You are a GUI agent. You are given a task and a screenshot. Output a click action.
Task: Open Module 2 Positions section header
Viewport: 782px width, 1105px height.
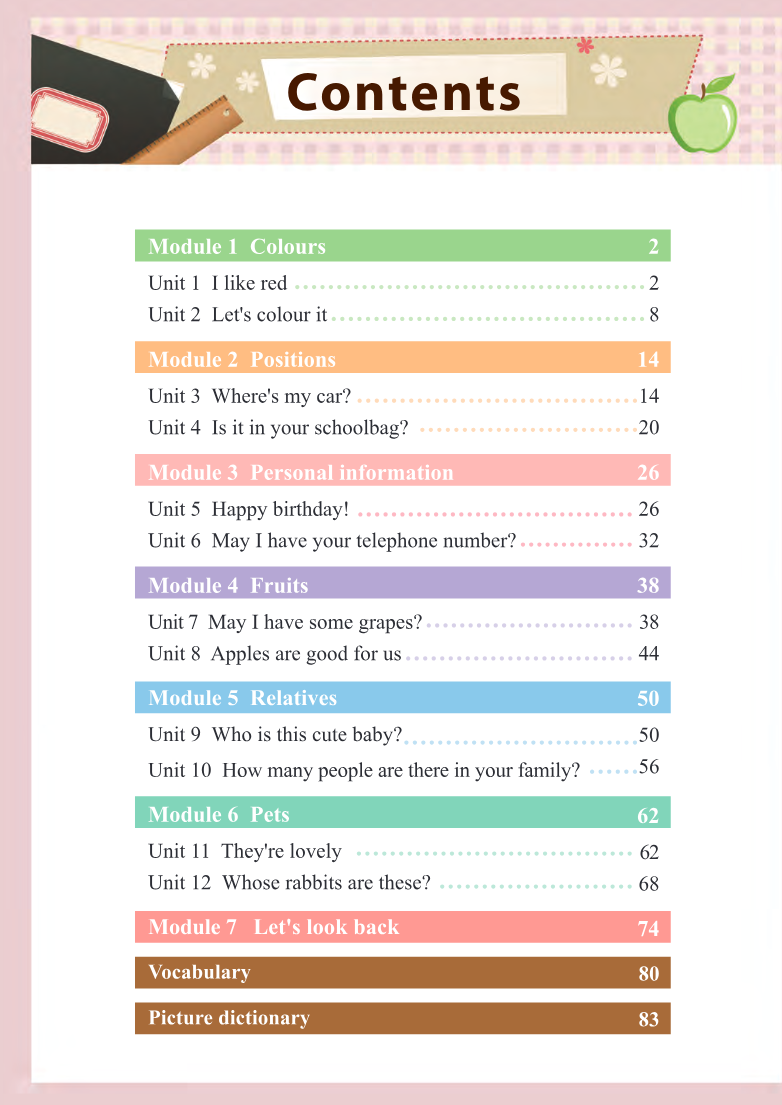click(x=402, y=358)
